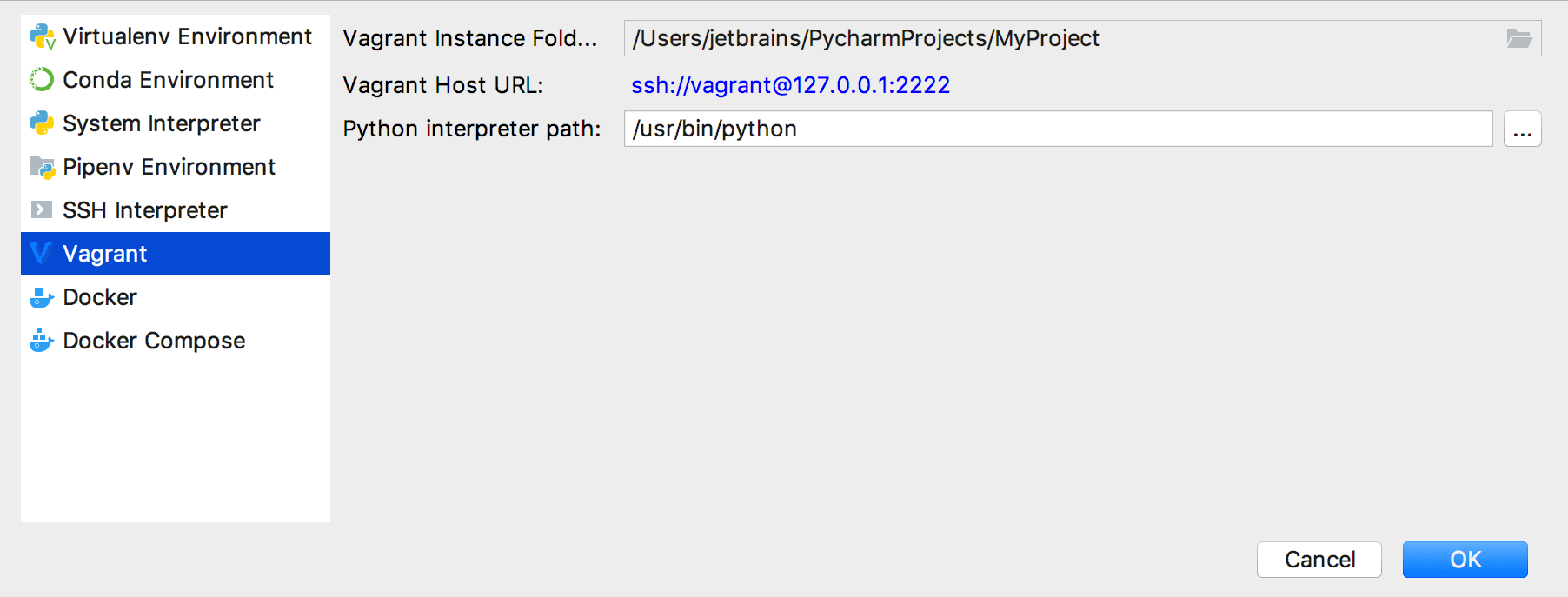The width and height of the screenshot is (1568, 597).
Task: Choose Docker Compose configuration
Action: 153,340
